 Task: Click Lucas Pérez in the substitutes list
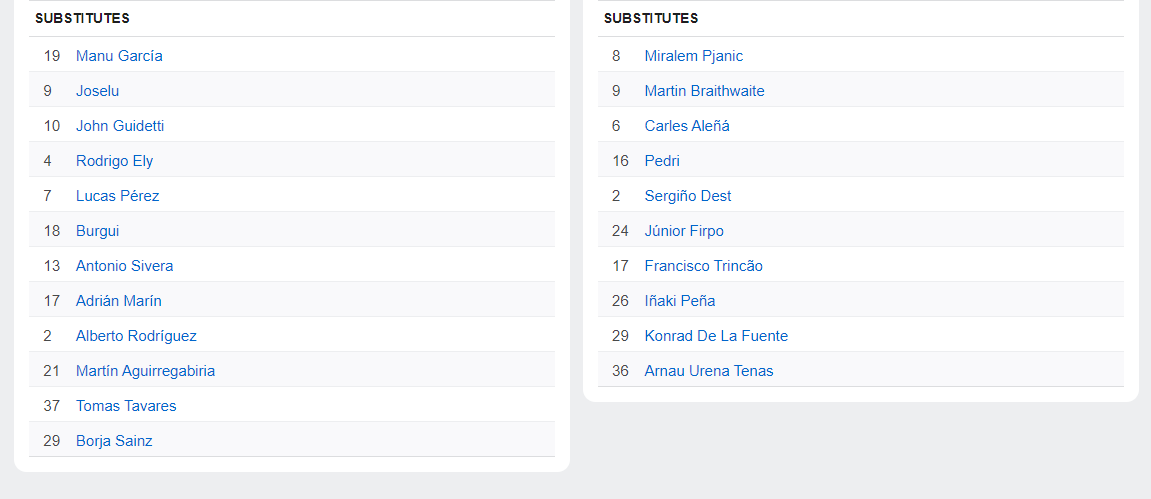coord(117,196)
